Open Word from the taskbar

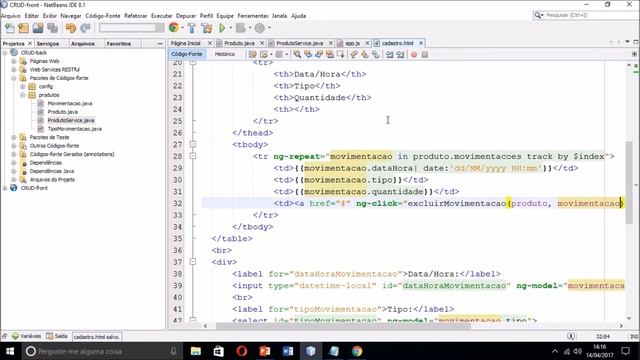click(x=288, y=351)
